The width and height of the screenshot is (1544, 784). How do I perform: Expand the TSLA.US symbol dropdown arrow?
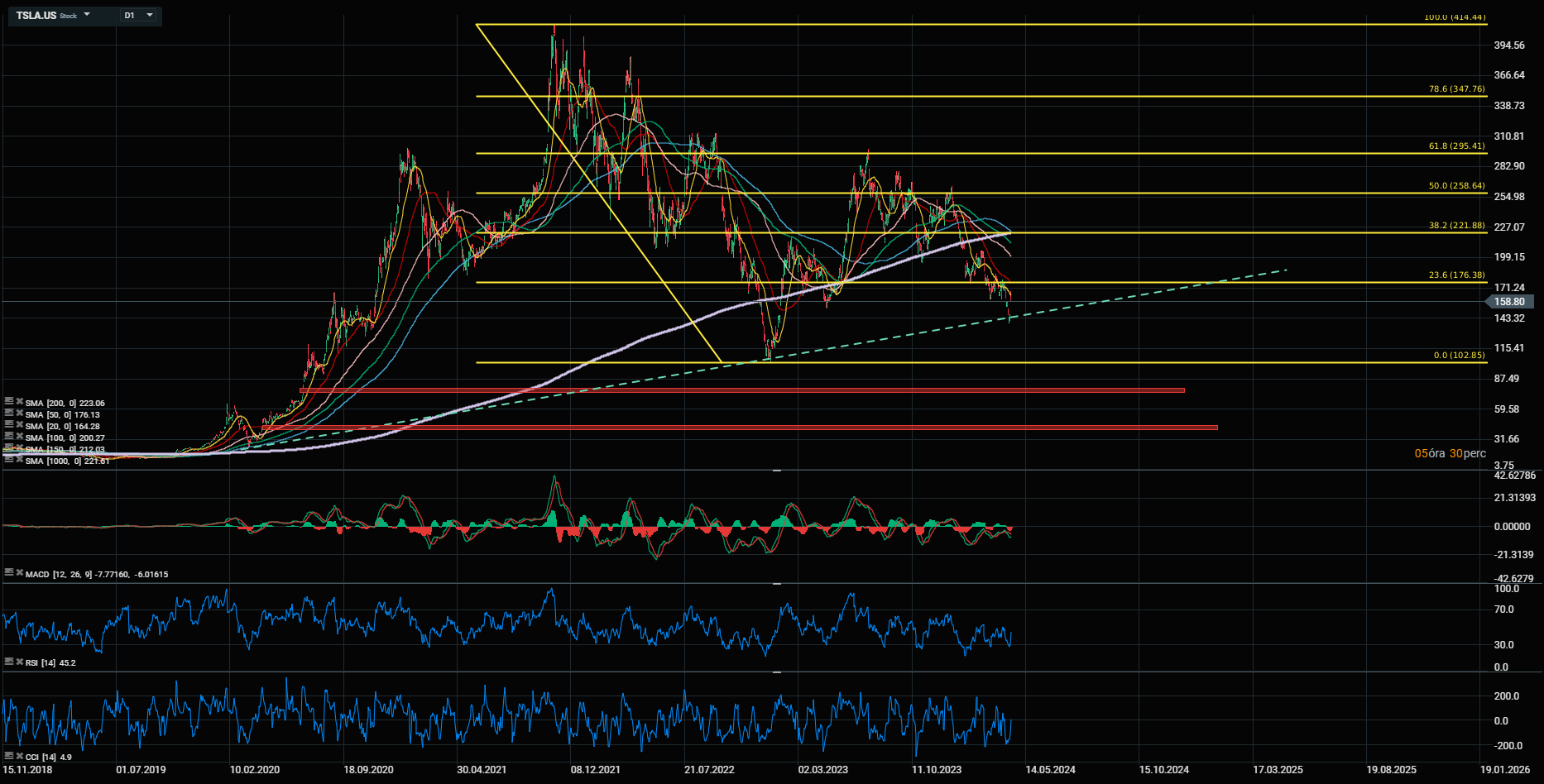(87, 15)
